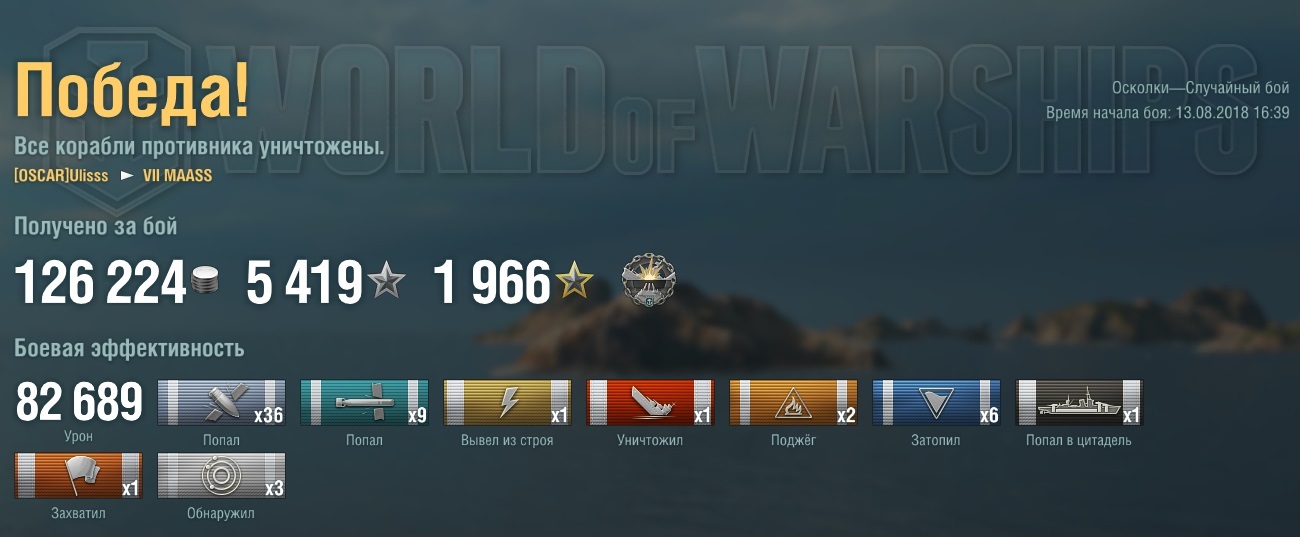Click the shell hits ribbon x36
This screenshot has width=1300, height=537.
pyautogui.click(x=222, y=403)
